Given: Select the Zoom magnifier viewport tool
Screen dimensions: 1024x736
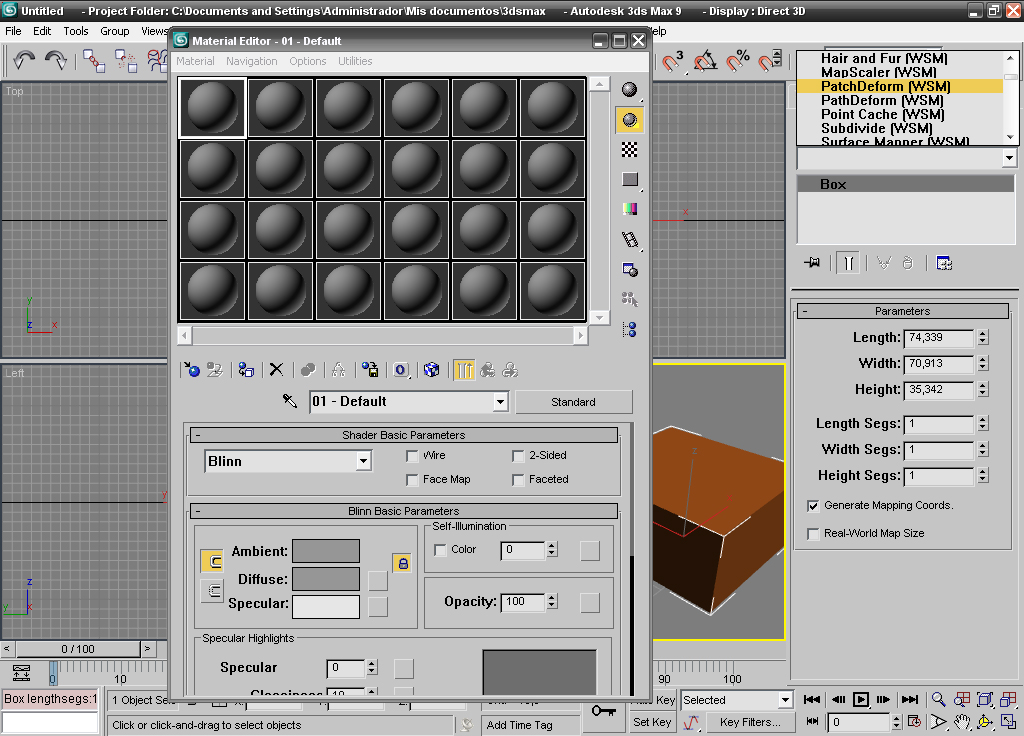Looking at the screenshot, I should click(x=938, y=699).
